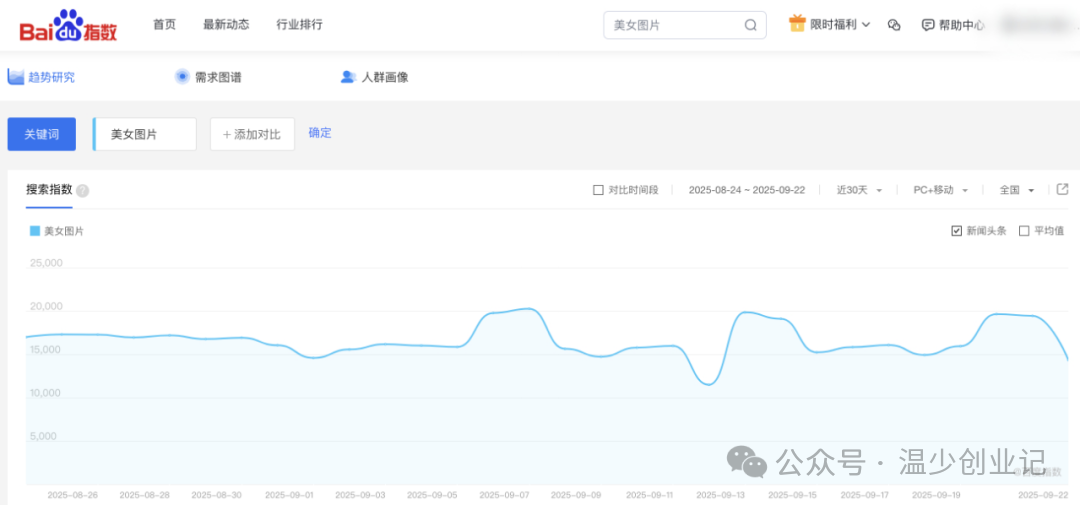The image size is (1080, 505).
Task: Click the 帮助中心 chat bubble icon
Action: [x=928, y=25]
